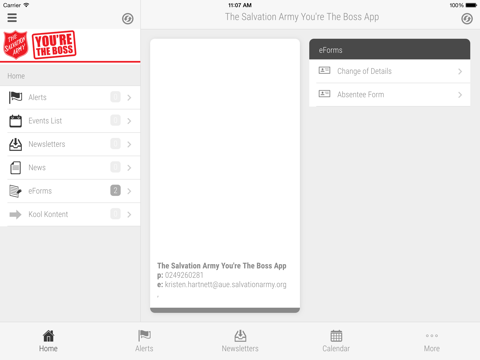Viewport: 480px width, 360px height.
Task: Expand the Events List row chevron
Action: (129, 121)
